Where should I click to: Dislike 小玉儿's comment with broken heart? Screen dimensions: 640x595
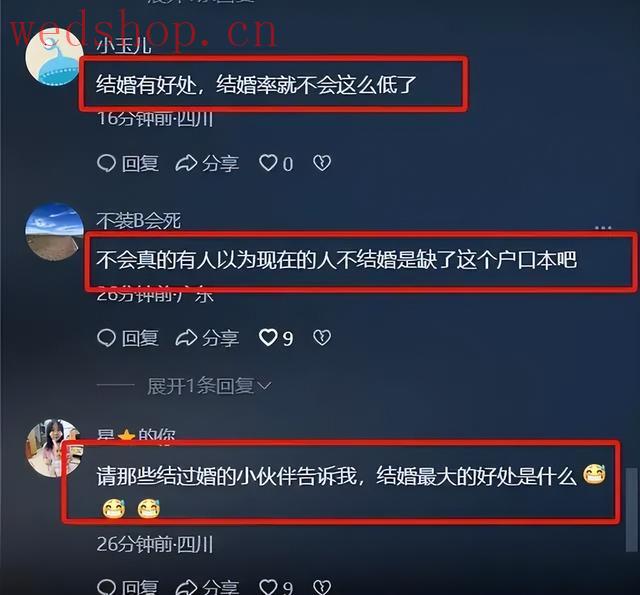coord(322,163)
